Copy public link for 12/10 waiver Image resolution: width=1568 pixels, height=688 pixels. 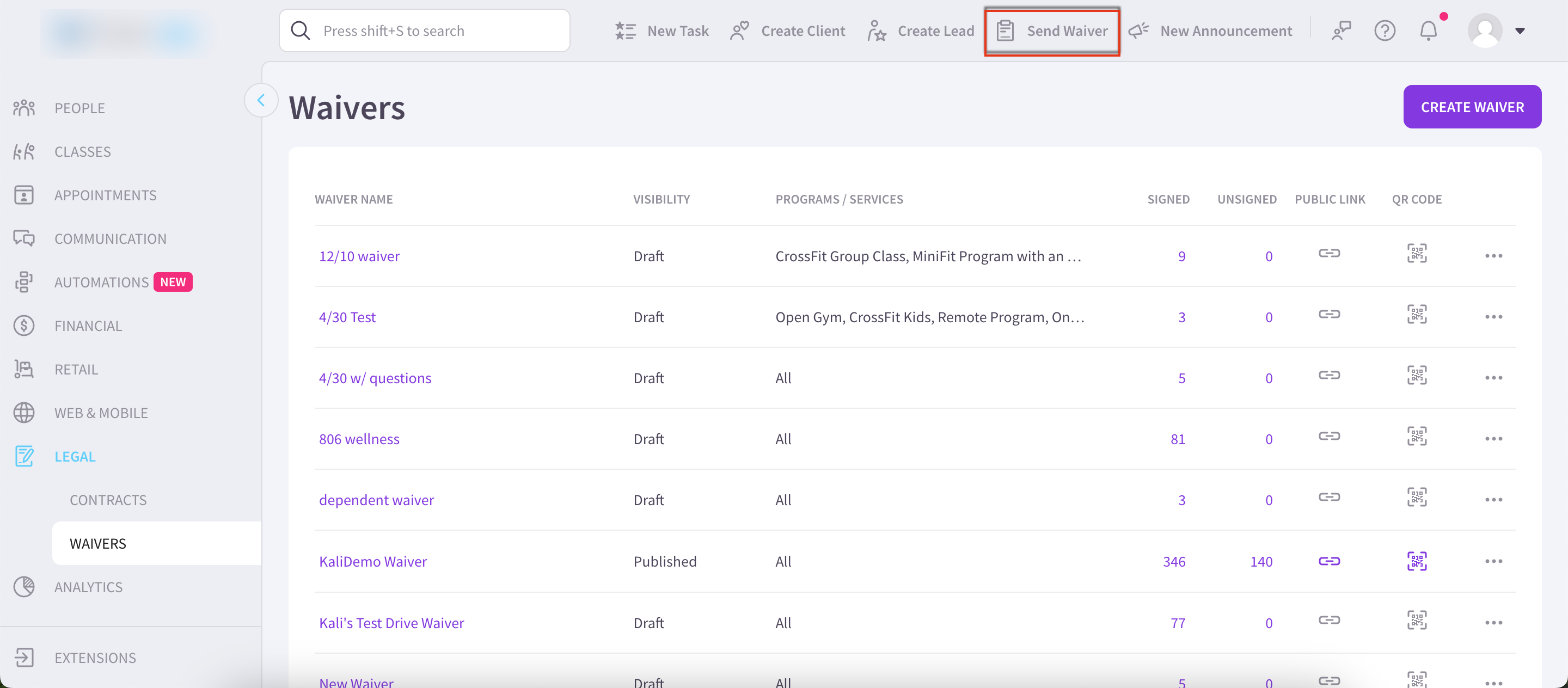pyautogui.click(x=1330, y=253)
